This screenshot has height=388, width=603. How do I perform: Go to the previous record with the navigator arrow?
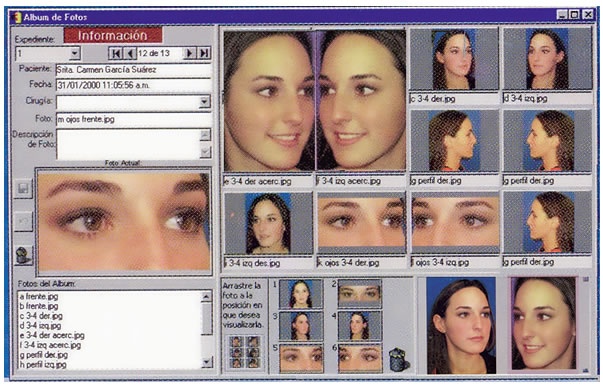[x=130, y=53]
